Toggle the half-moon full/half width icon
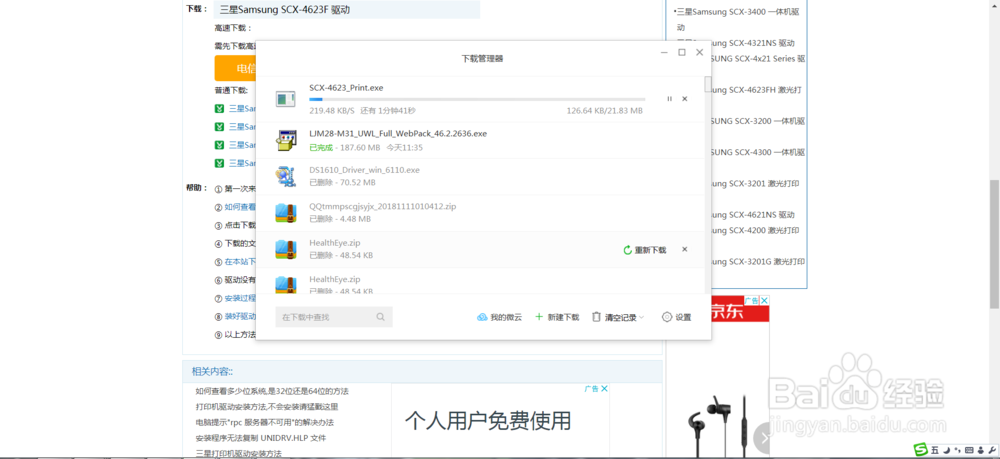This screenshot has height=459, width=1000. [946, 449]
